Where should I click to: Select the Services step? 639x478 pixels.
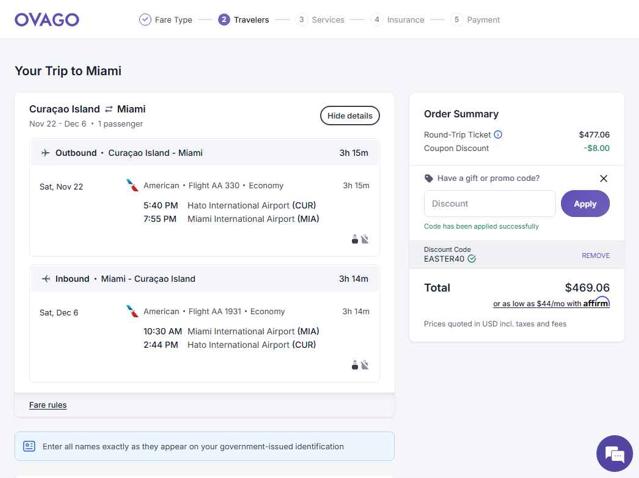(x=320, y=20)
